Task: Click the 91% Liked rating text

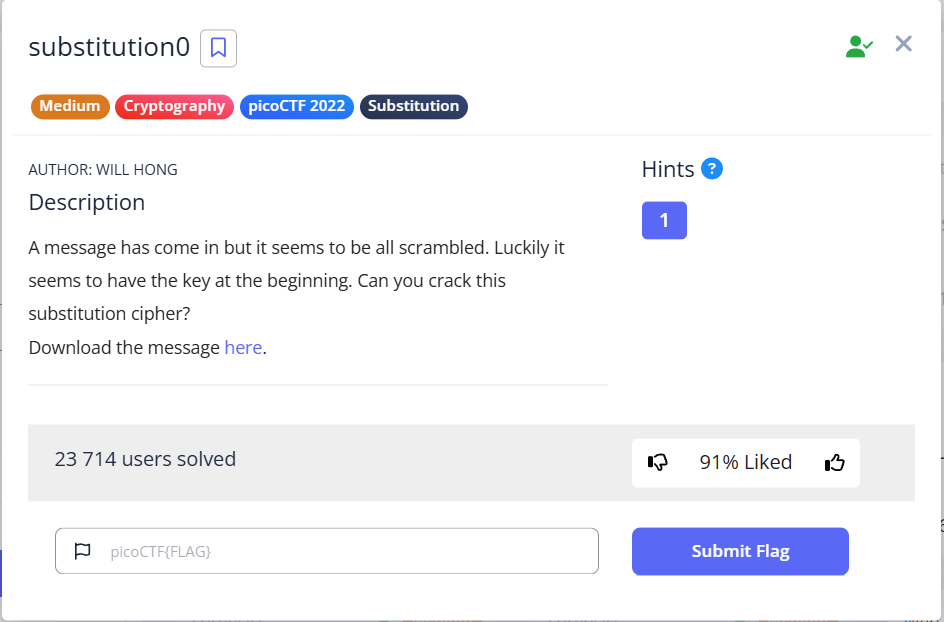Action: pyautogui.click(x=746, y=462)
